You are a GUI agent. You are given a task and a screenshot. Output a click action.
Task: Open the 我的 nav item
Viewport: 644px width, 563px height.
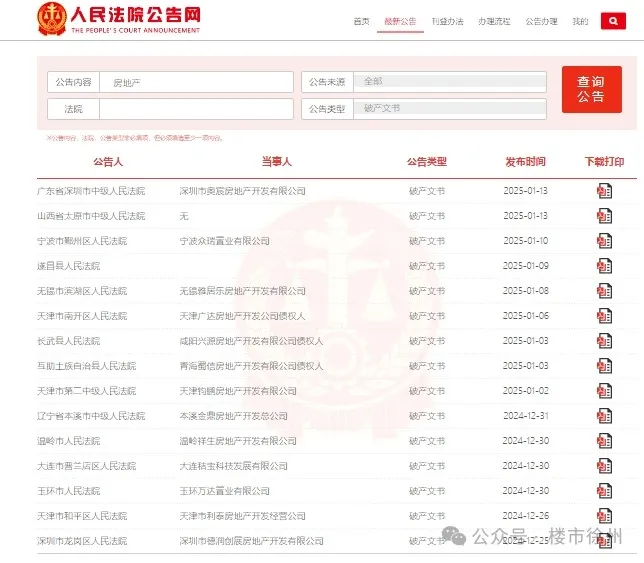[x=580, y=21]
